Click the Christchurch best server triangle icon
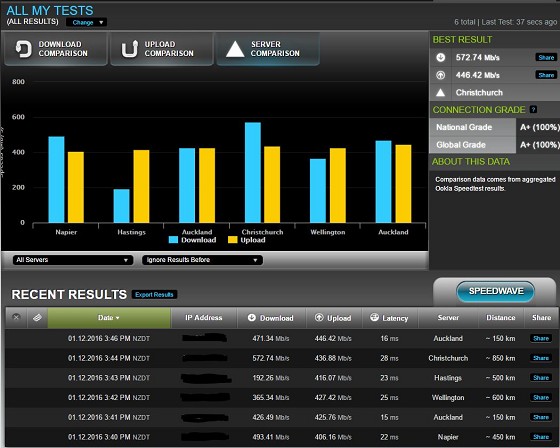Image resolution: width=560 pixels, height=448 pixels. click(x=440, y=93)
